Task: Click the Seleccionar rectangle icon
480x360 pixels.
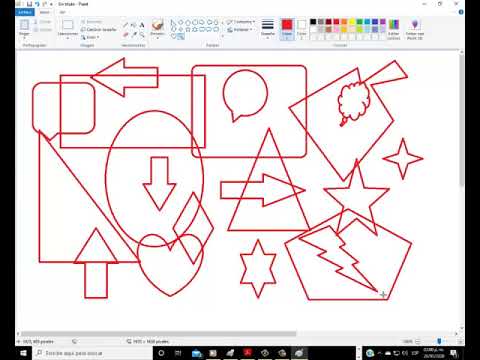Action: click(x=68, y=25)
